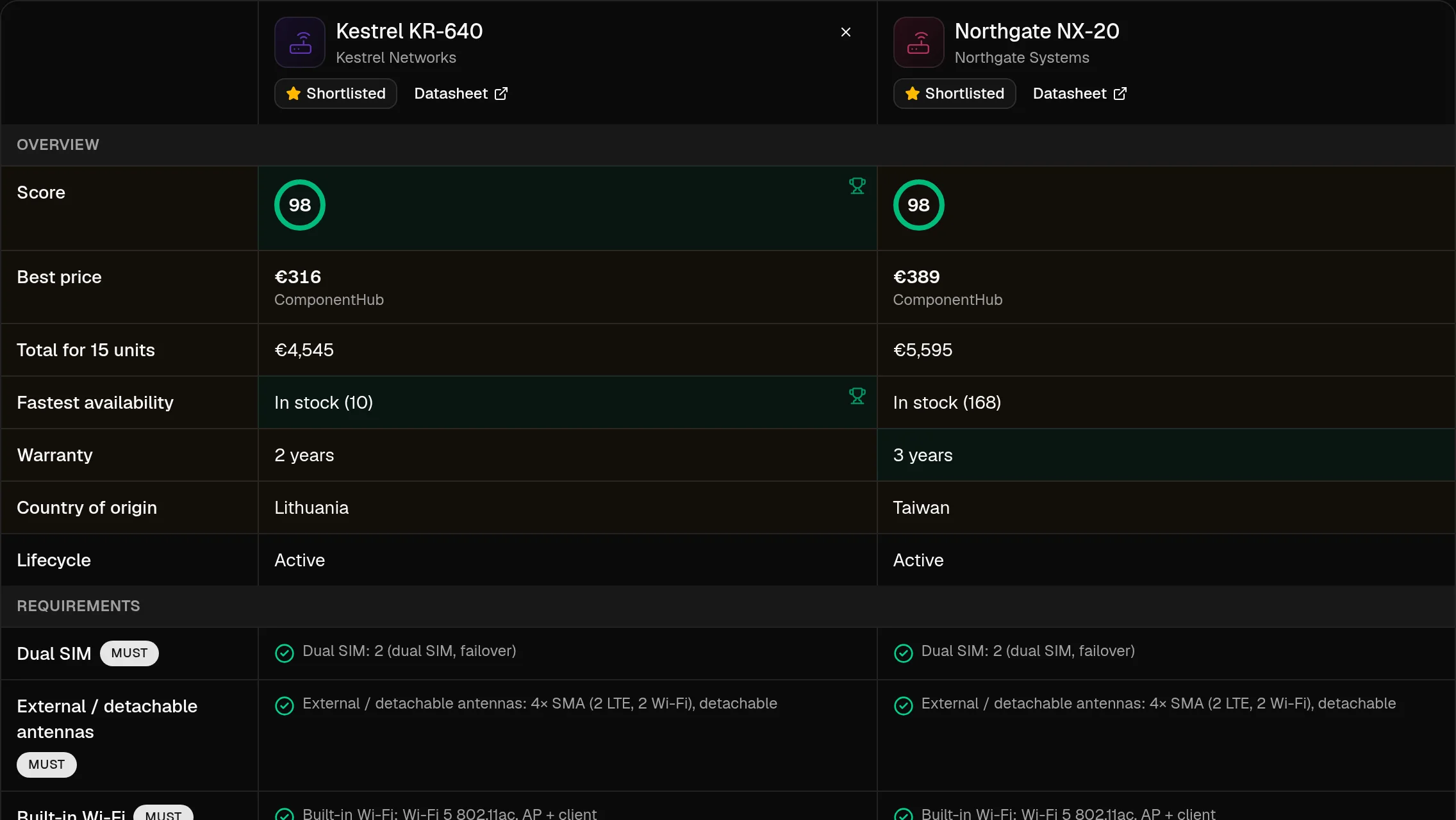The image size is (1456, 820).
Task: Click the Northgate NX-20 red router icon
Action: click(918, 42)
